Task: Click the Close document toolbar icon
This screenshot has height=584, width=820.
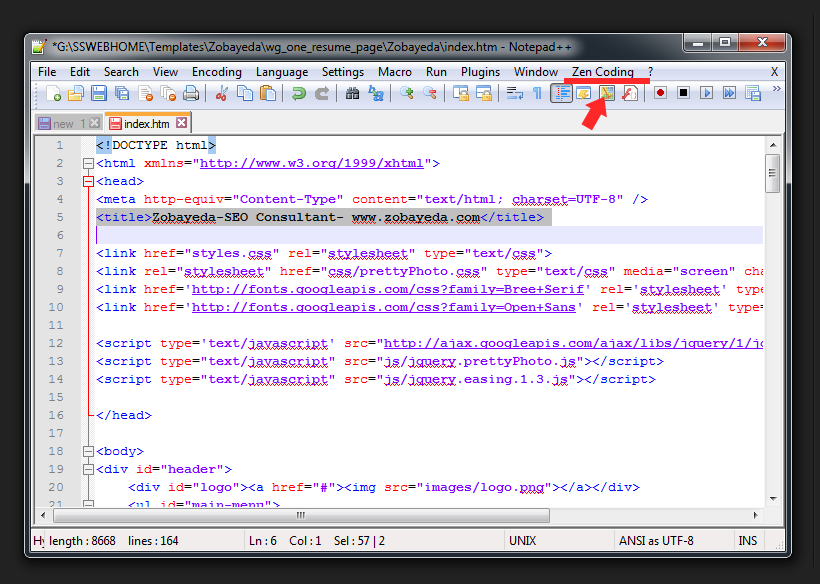Action: [145, 94]
